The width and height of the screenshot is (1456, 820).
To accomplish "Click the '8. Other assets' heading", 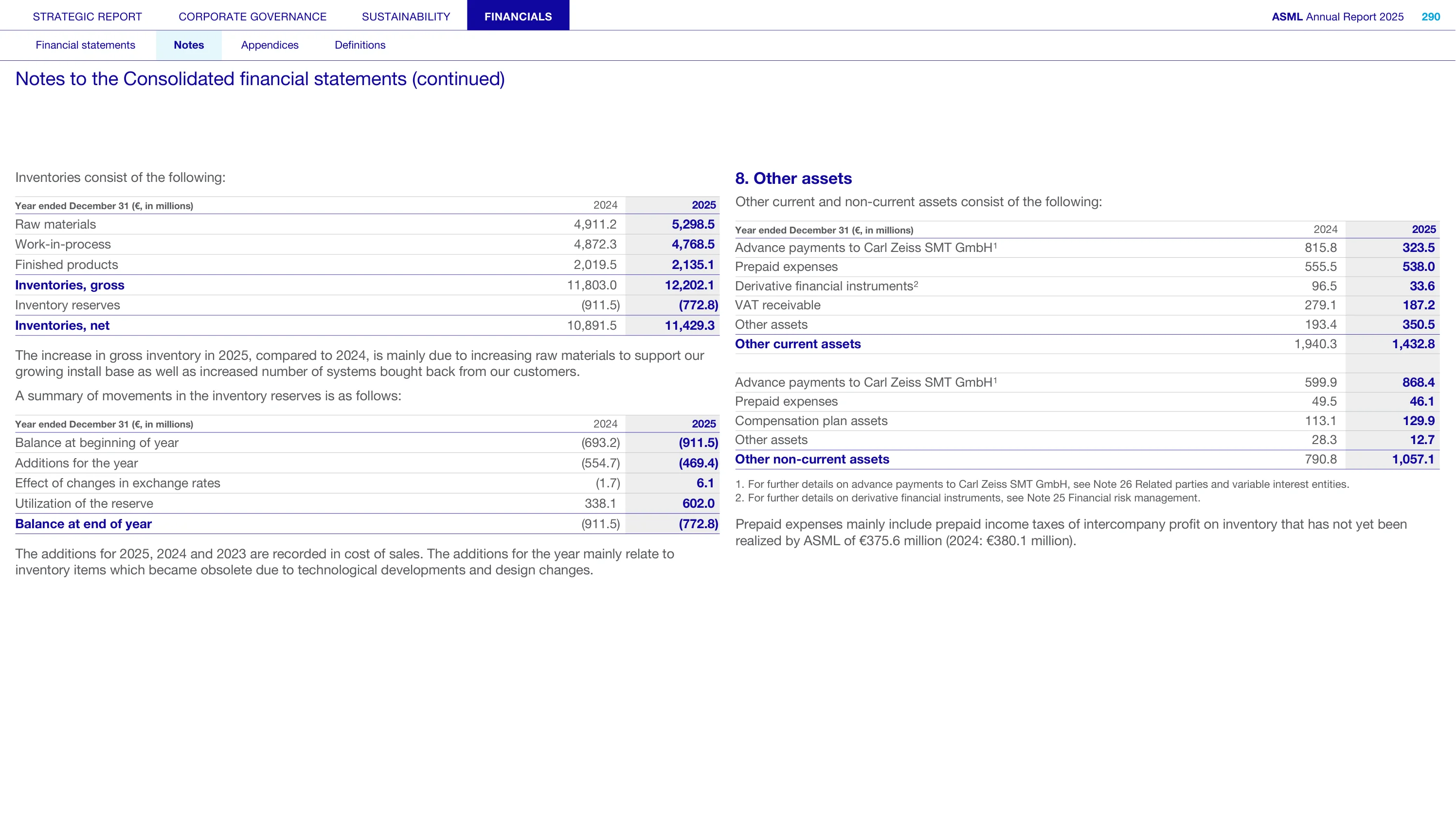I will click(x=793, y=178).
